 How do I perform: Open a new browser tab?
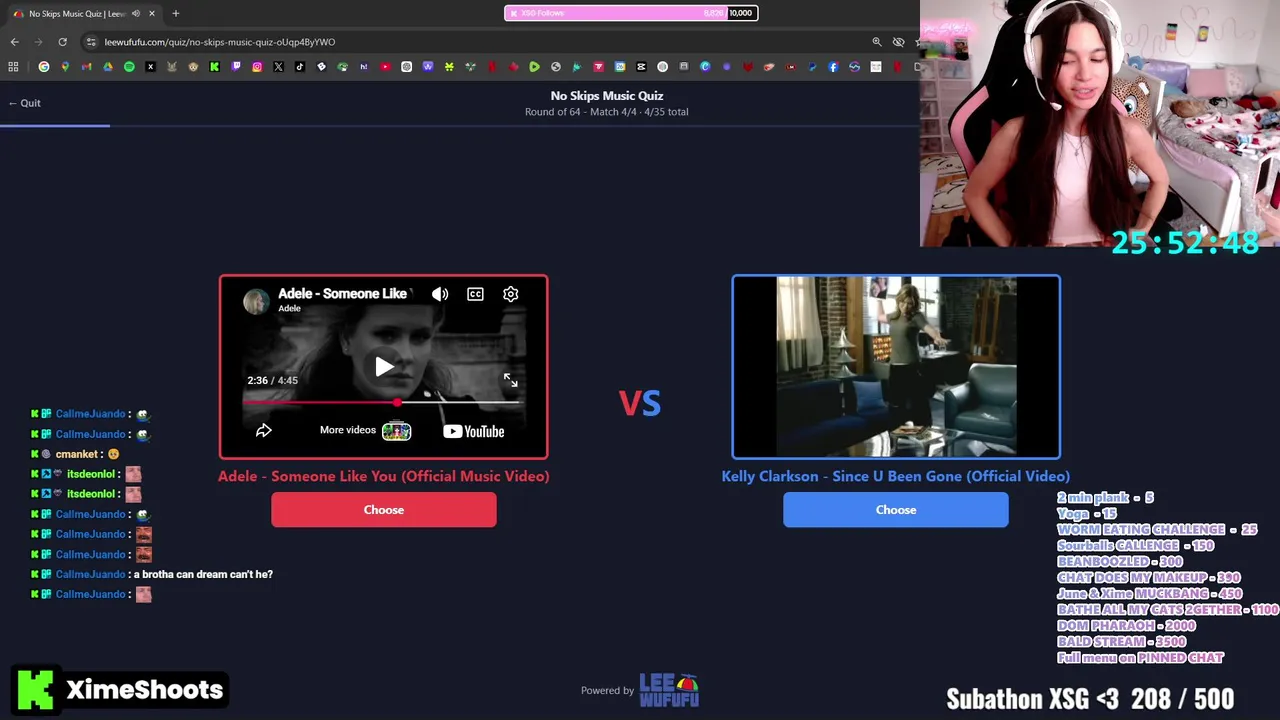[x=176, y=13]
